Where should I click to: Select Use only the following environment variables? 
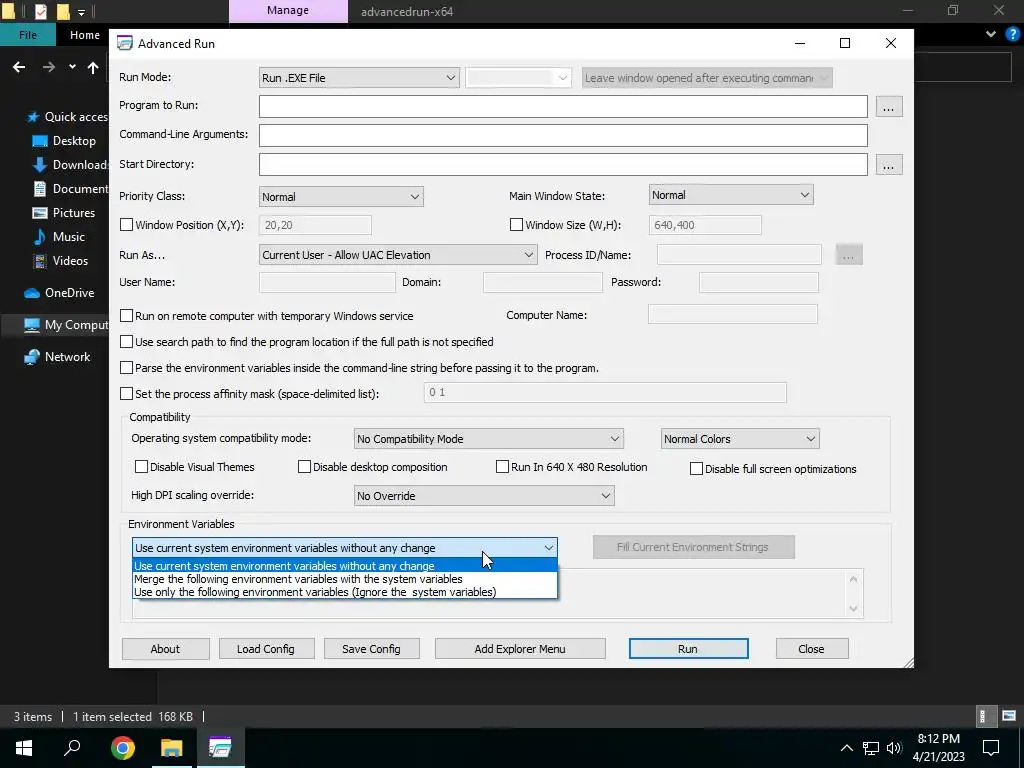point(345,592)
